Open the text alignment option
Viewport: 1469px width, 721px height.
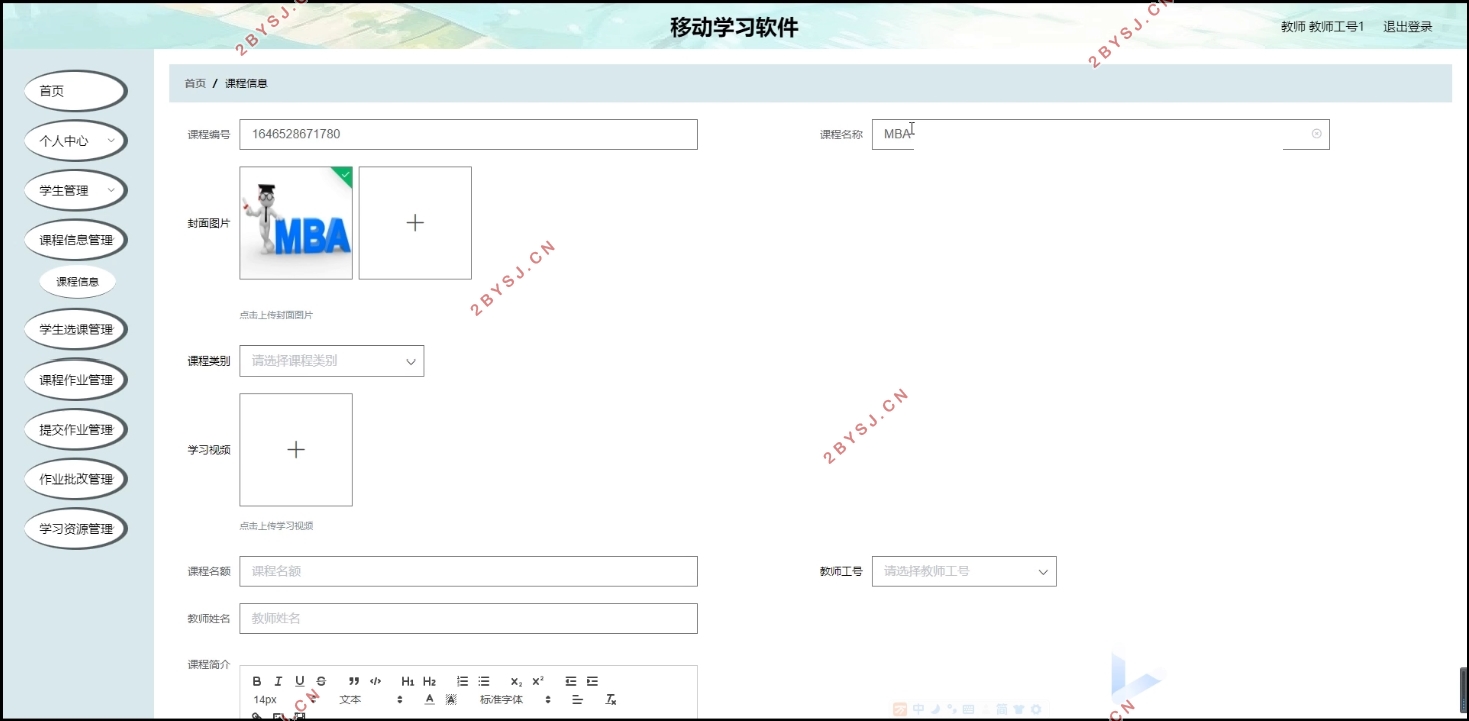(x=577, y=699)
